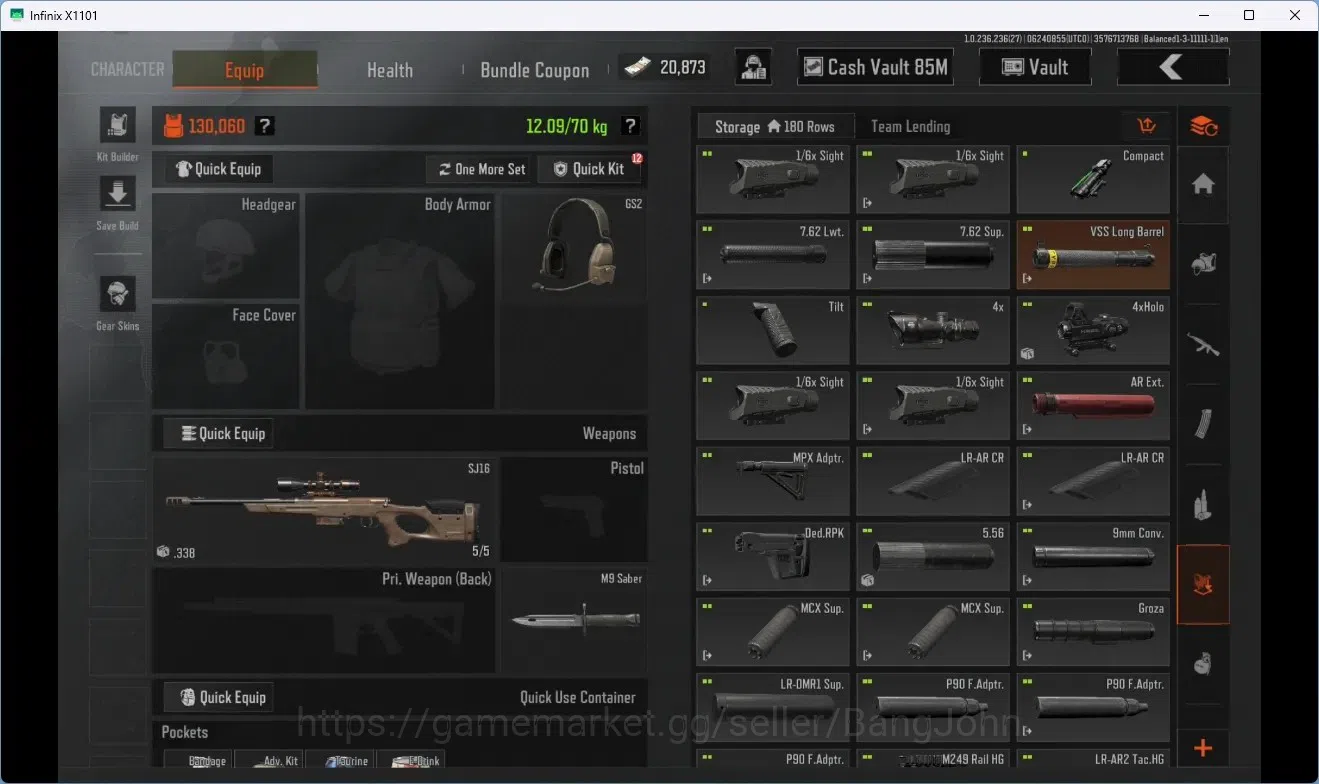Select the Bandage in Pockets

196,761
